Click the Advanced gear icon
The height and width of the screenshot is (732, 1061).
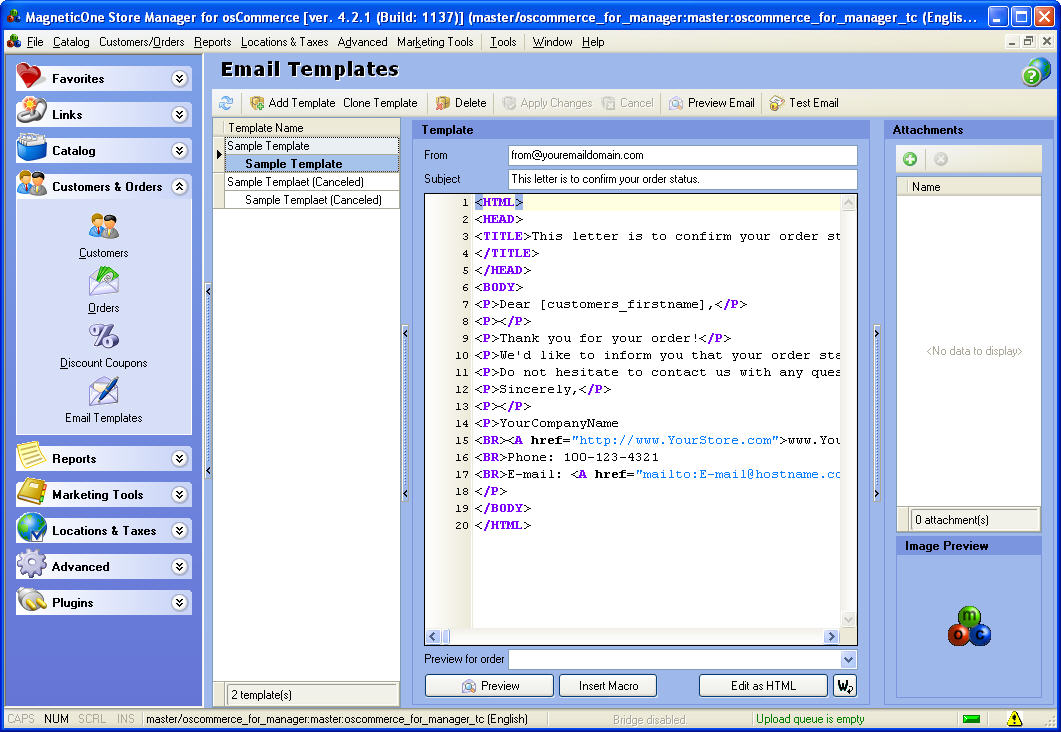coord(31,564)
